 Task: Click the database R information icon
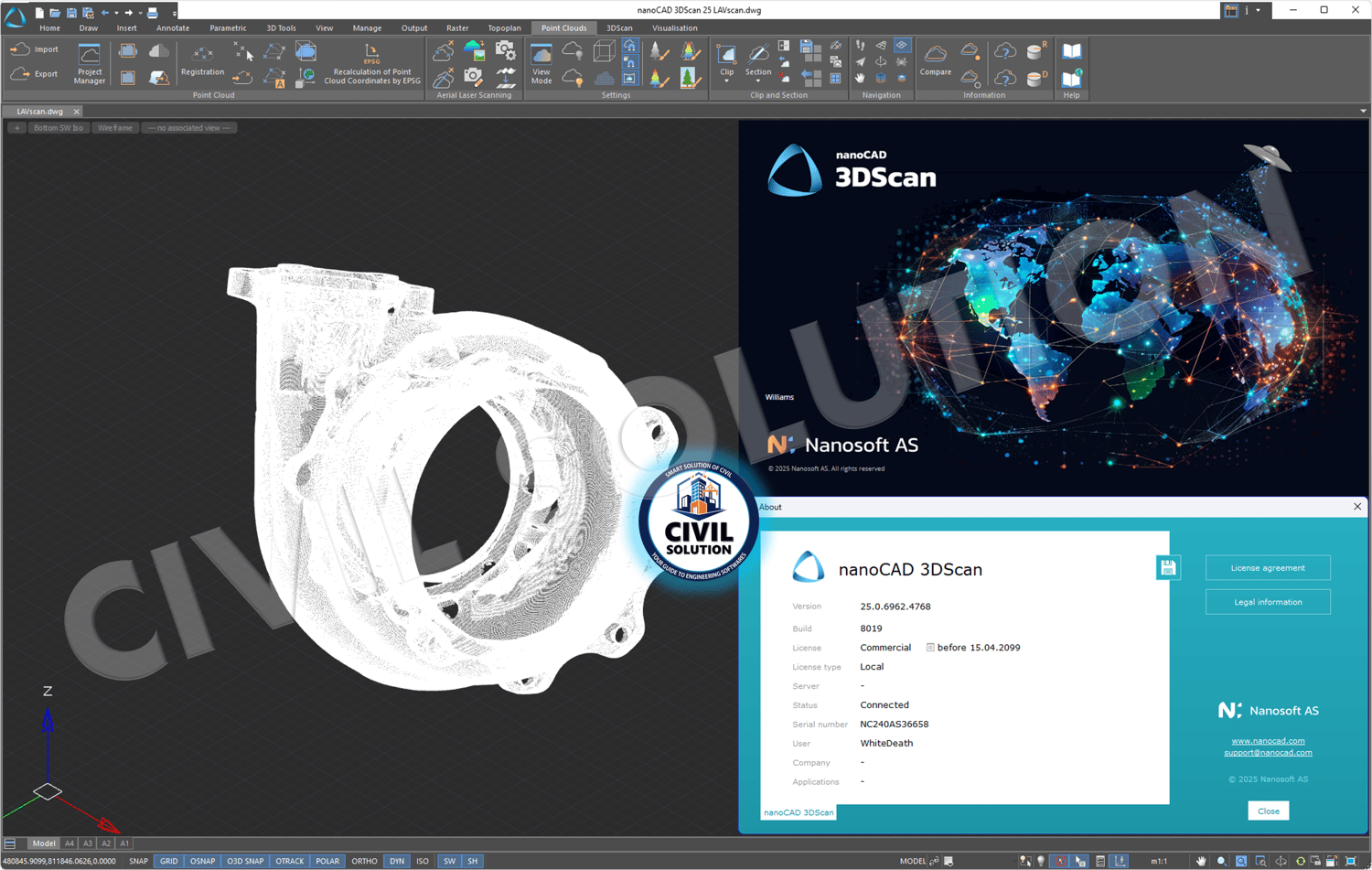click(1035, 51)
